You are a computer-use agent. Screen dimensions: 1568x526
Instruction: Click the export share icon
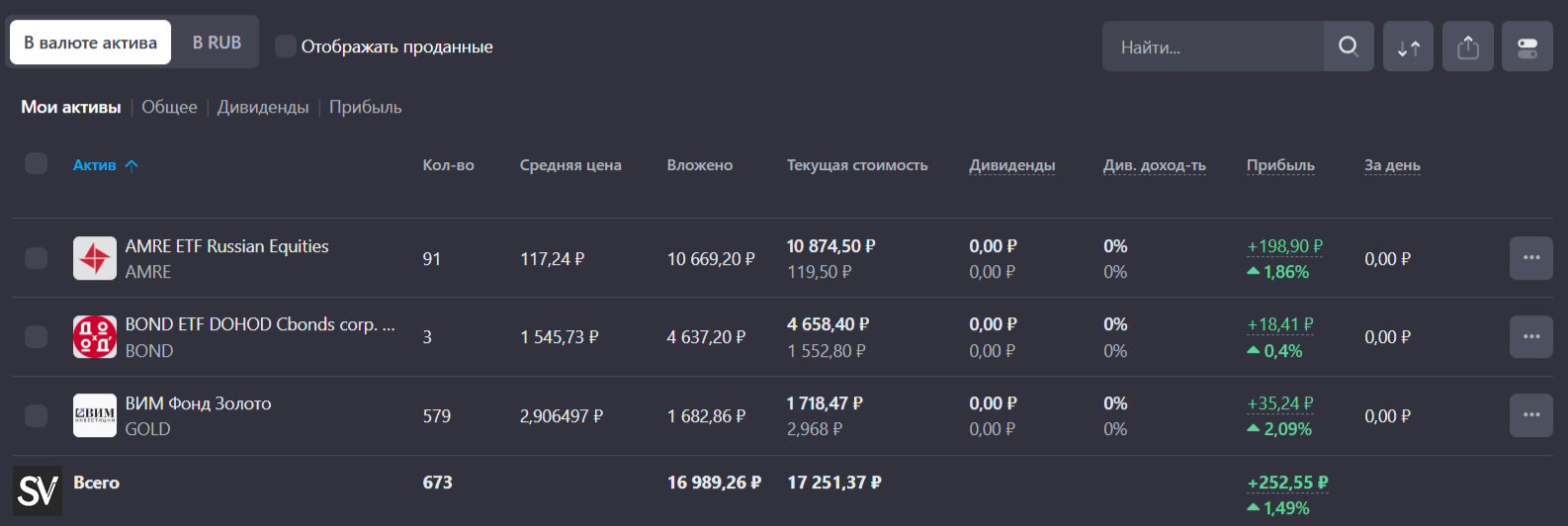[x=1467, y=46]
